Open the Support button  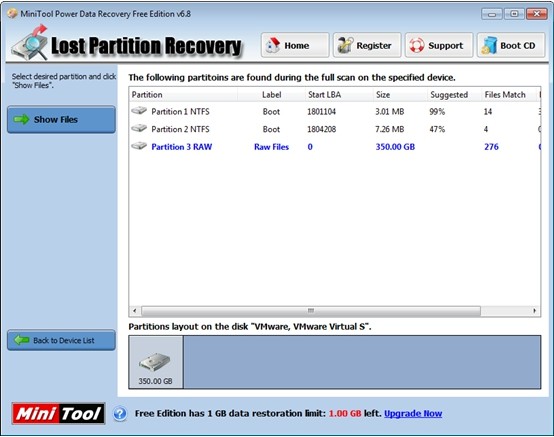click(439, 45)
